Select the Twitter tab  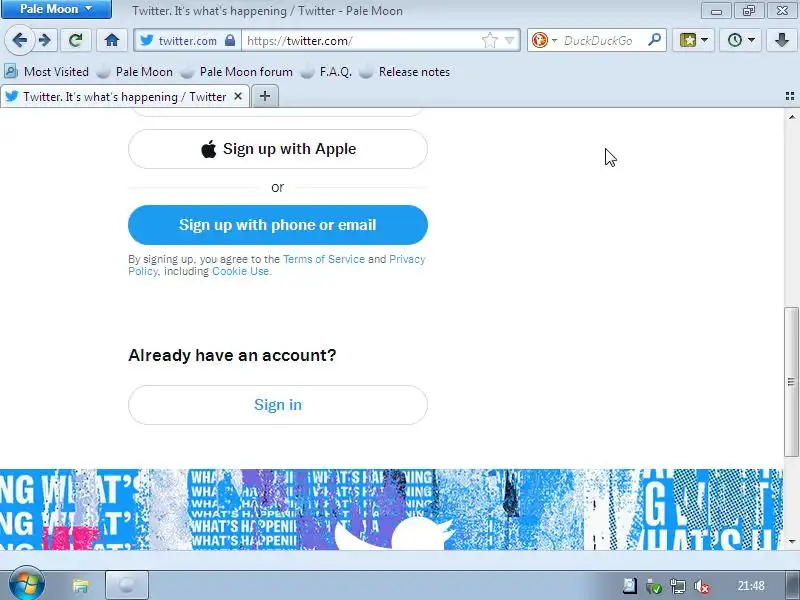[x=124, y=96]
